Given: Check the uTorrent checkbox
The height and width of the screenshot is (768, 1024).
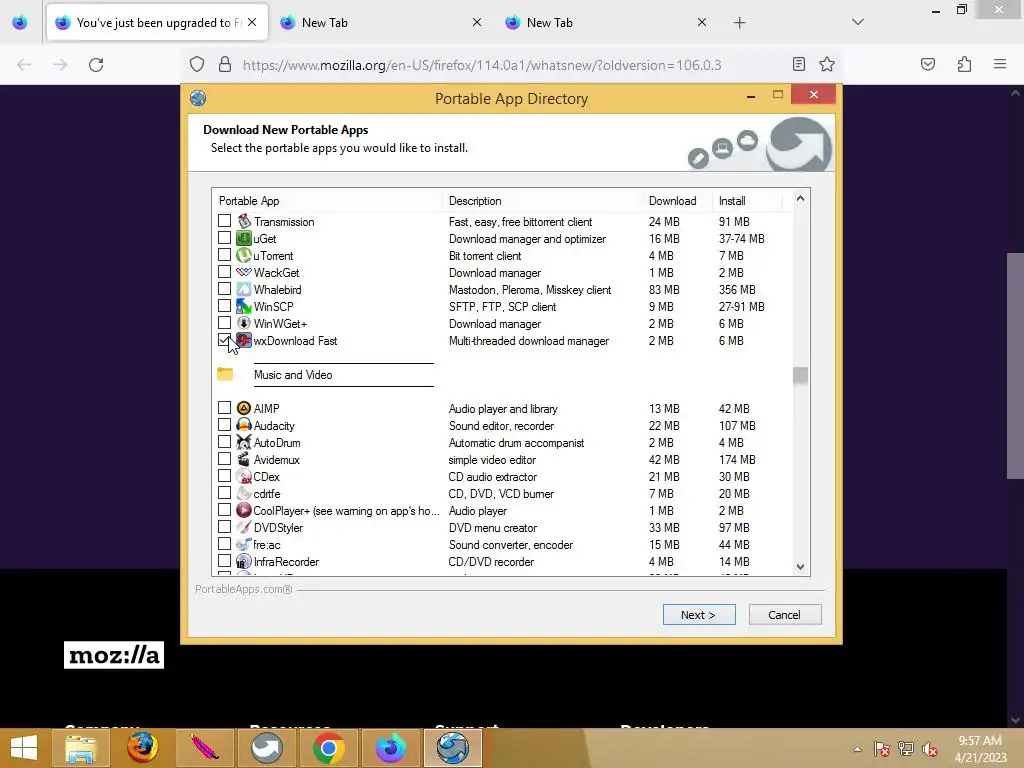Looking at the screenshot, I should [224, 255].
